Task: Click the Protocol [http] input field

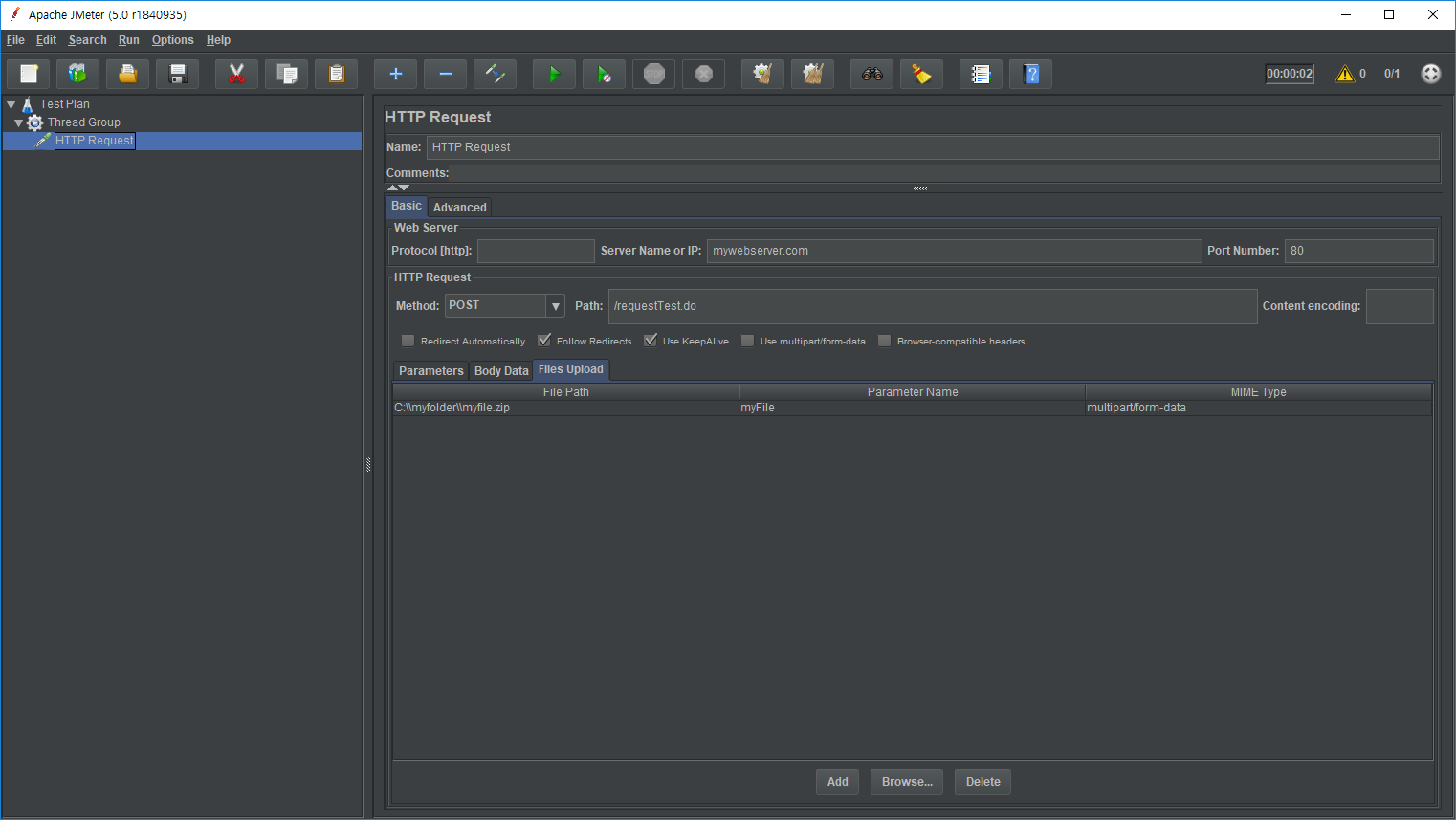Action: pos(536,251)
